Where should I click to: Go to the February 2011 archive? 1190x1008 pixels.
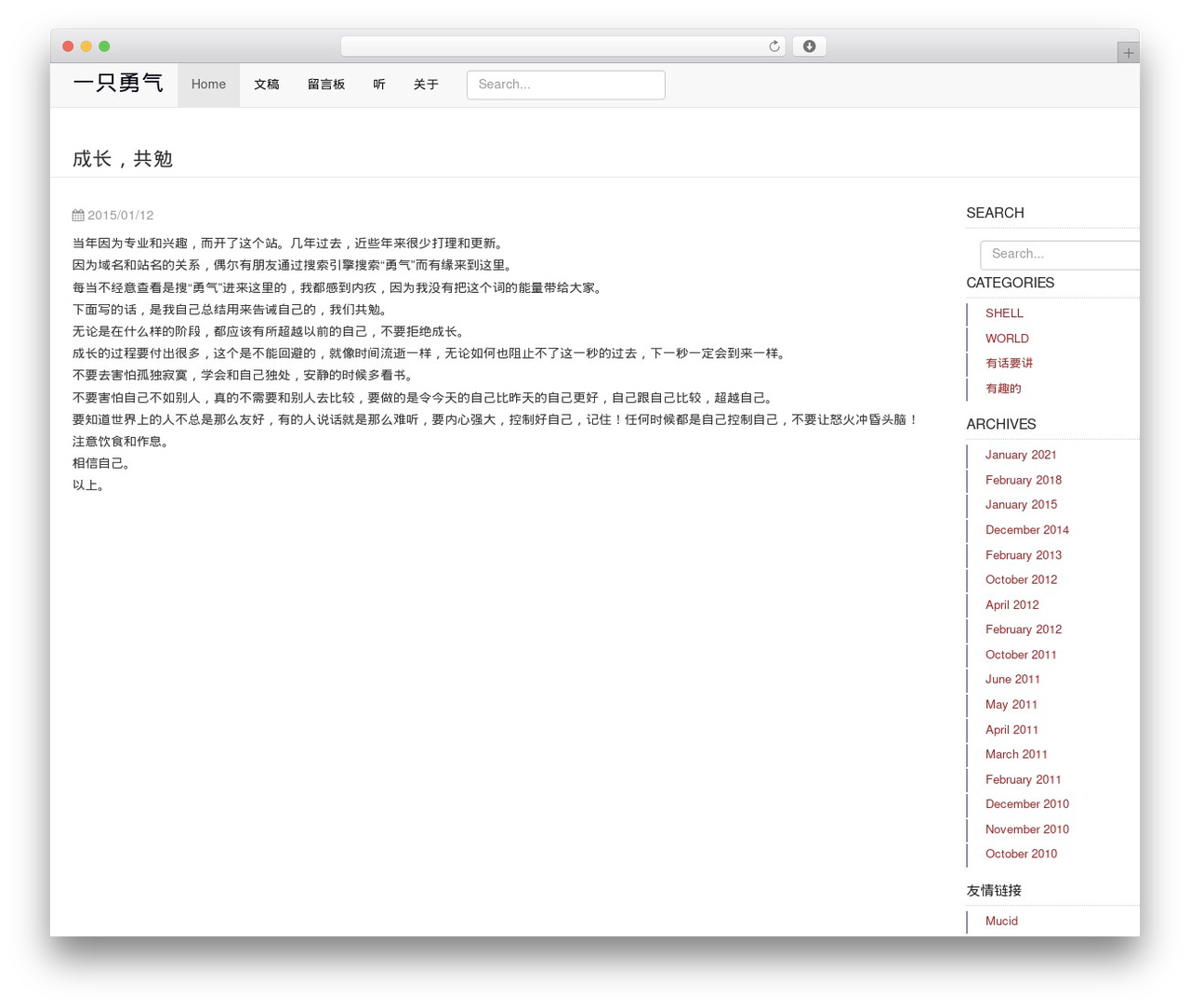tap(1024, 779)
